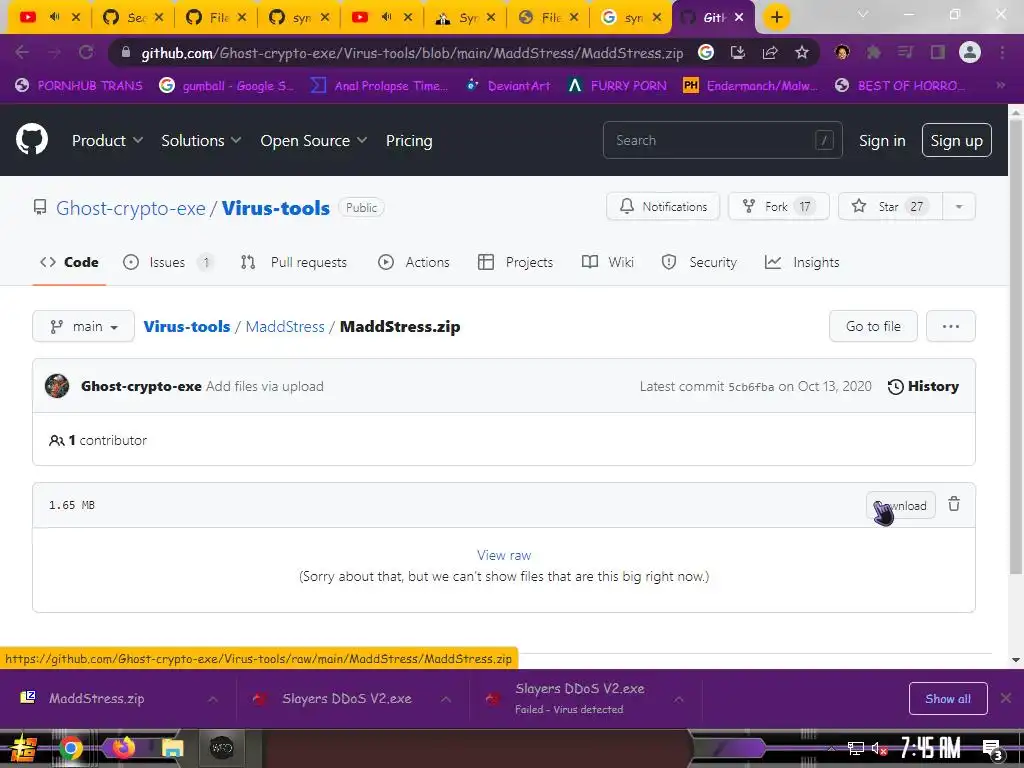Screen dimensions: 1024x768
Task: Expand the main branch selector
Action: [84, 326]
